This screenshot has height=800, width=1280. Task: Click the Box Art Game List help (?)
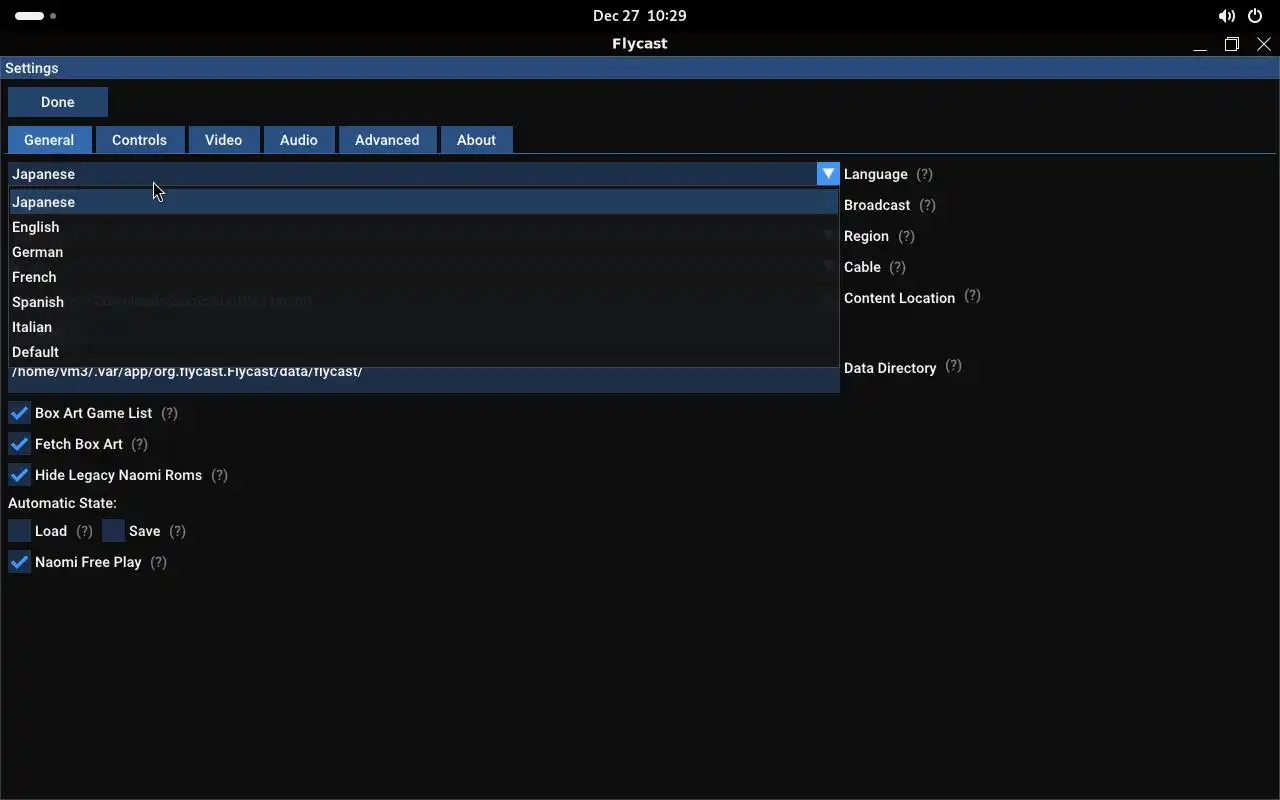[169, 413]
